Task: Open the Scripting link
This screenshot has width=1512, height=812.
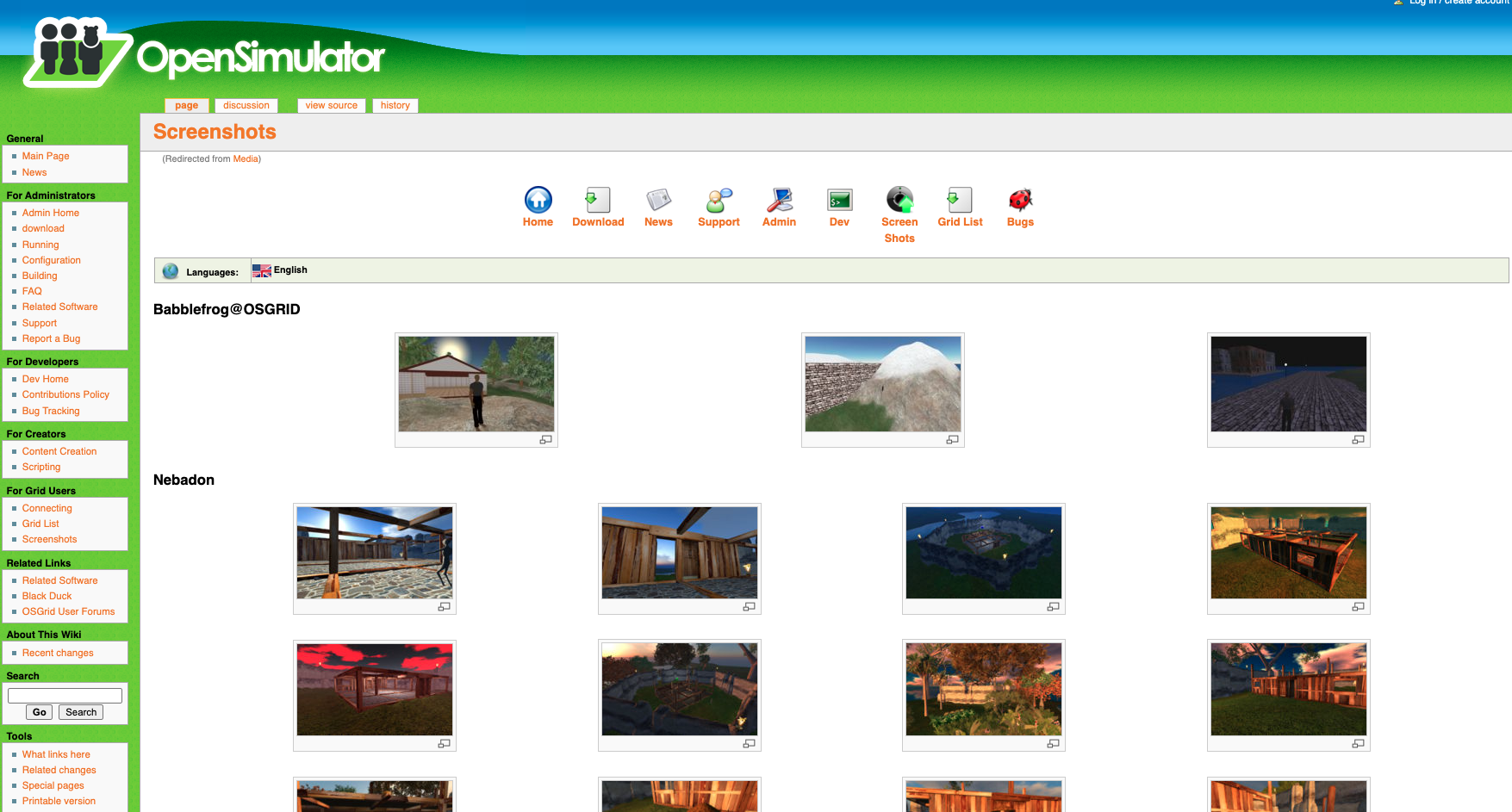Action: click(x=41, y=467)
